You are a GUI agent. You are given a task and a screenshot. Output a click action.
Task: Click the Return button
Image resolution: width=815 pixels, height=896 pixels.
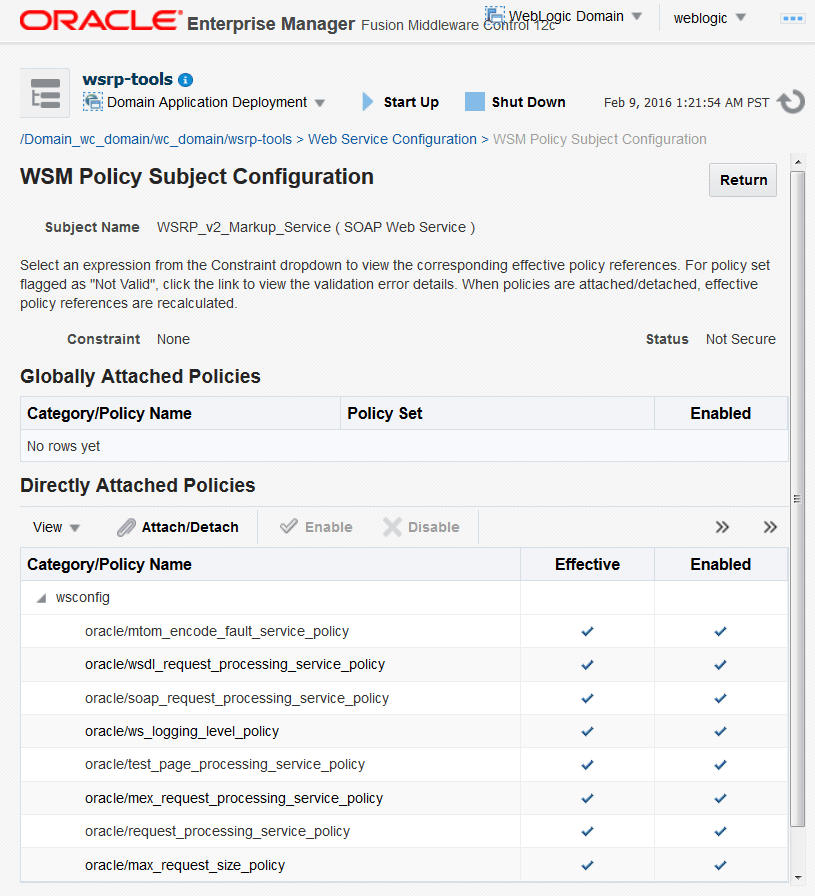742,179
